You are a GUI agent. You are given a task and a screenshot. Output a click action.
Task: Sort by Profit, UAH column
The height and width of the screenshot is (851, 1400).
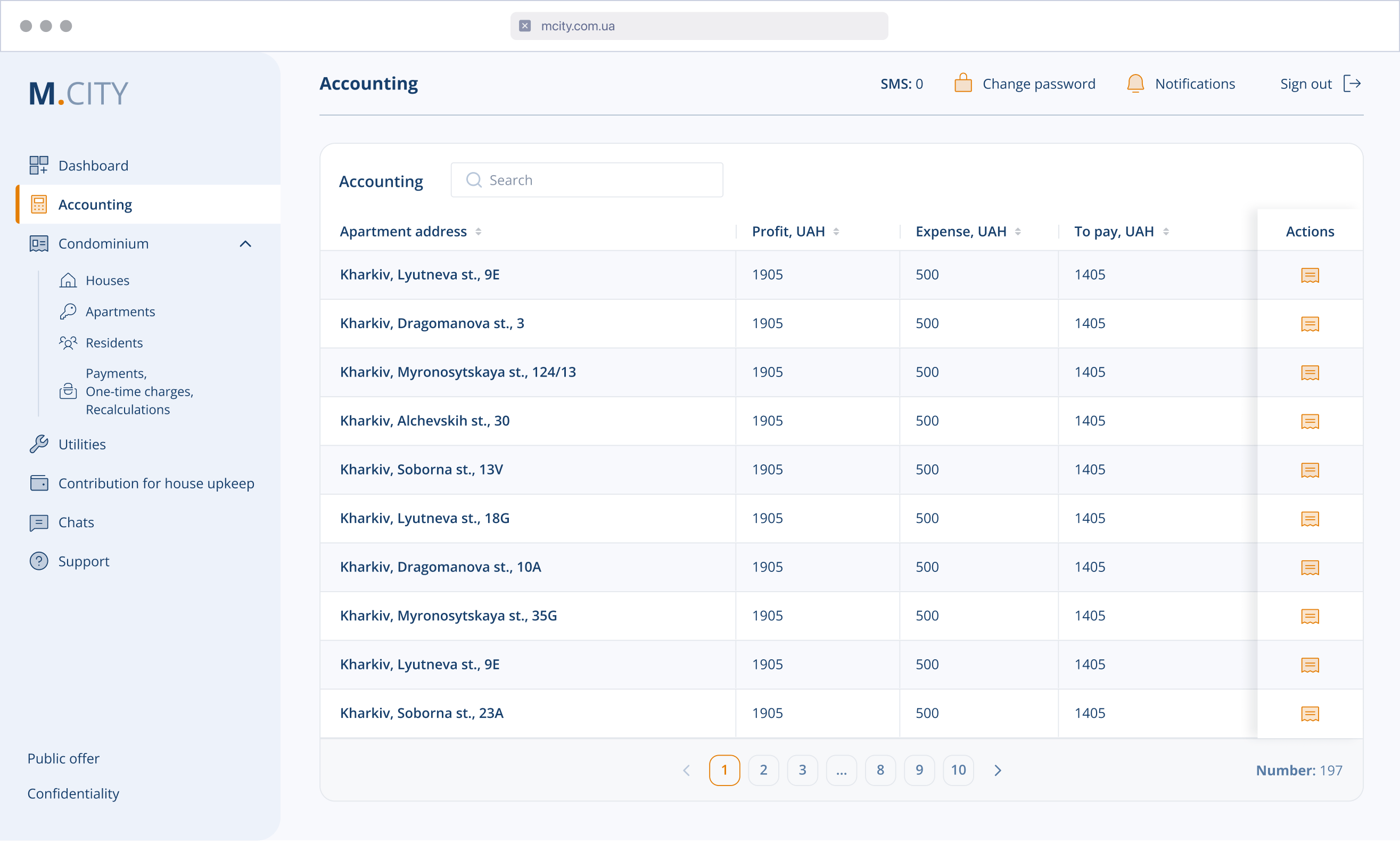point(836,231)
